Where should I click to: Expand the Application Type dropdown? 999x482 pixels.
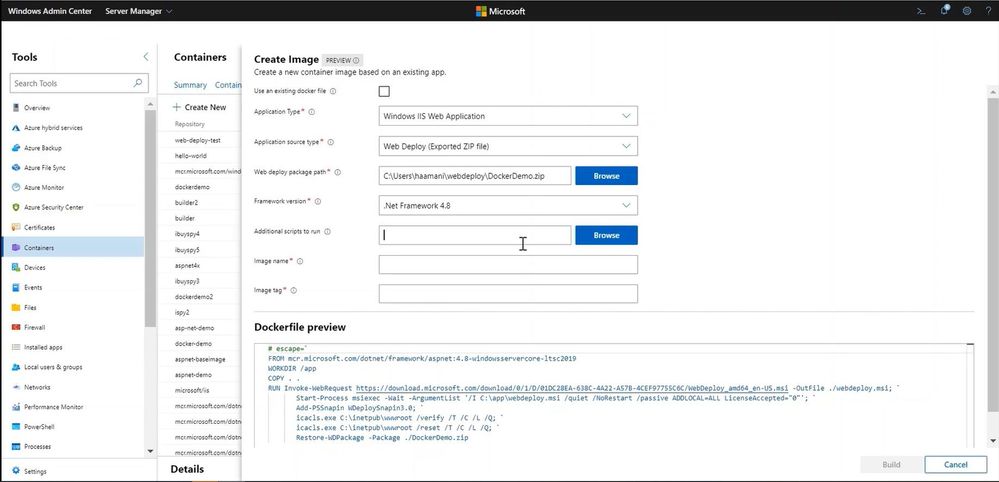(x=508, y=116)
